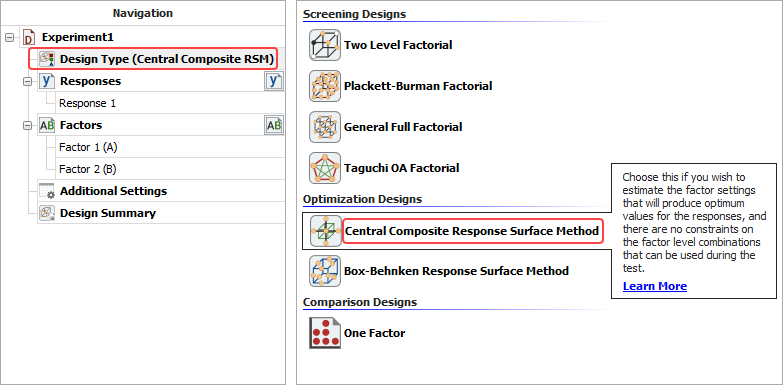Pick the General Full Factorial icon

(x=325, y=127)
